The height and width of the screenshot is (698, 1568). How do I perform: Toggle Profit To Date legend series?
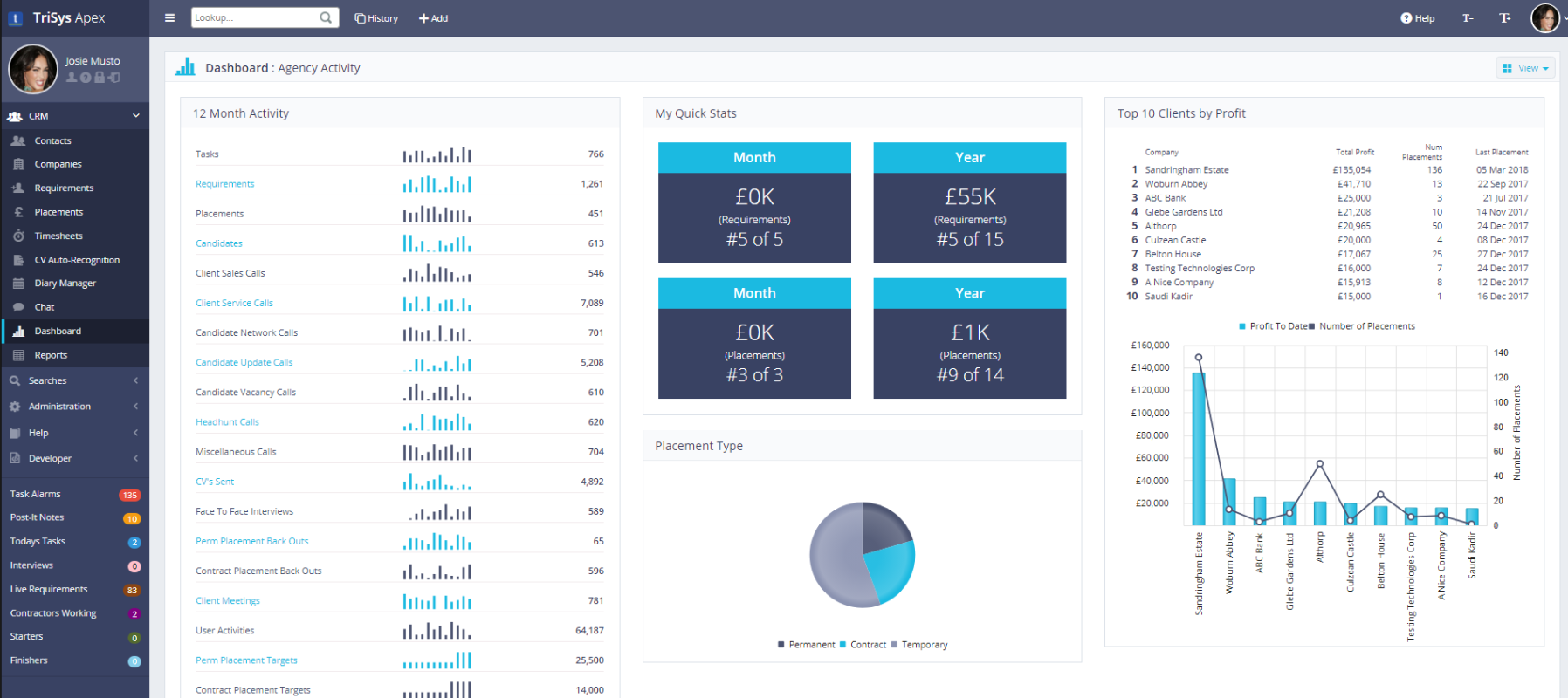[x=1273, y=326]
